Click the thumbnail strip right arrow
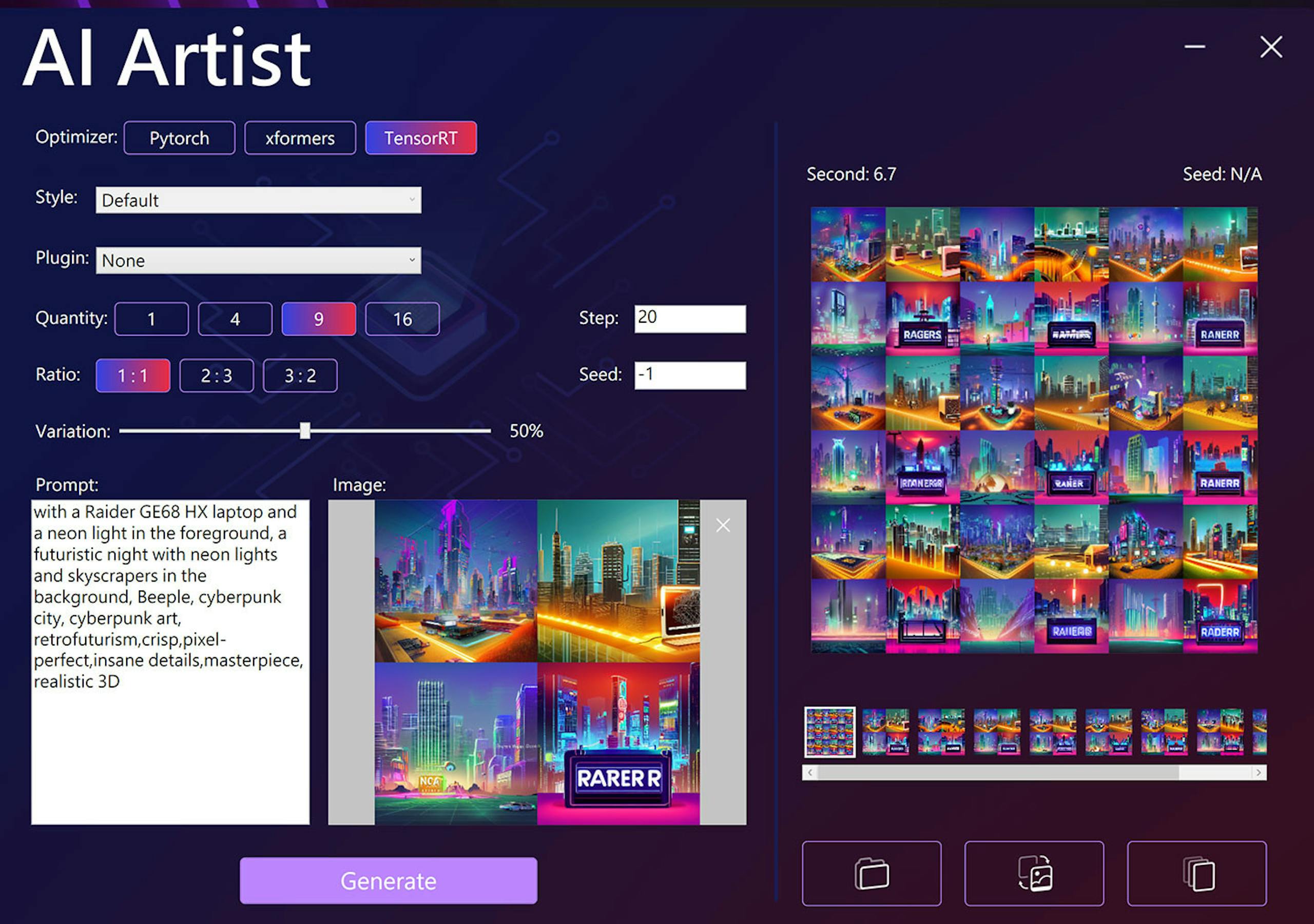Viewport: 1314px width, 924px height. pyautogui.click(x=1259, y=772)
